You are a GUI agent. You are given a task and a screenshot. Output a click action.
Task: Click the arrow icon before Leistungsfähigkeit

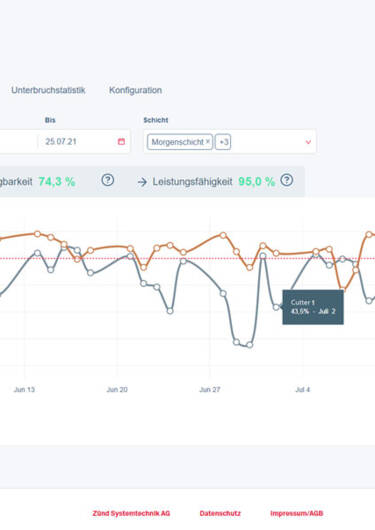(142, 182)
